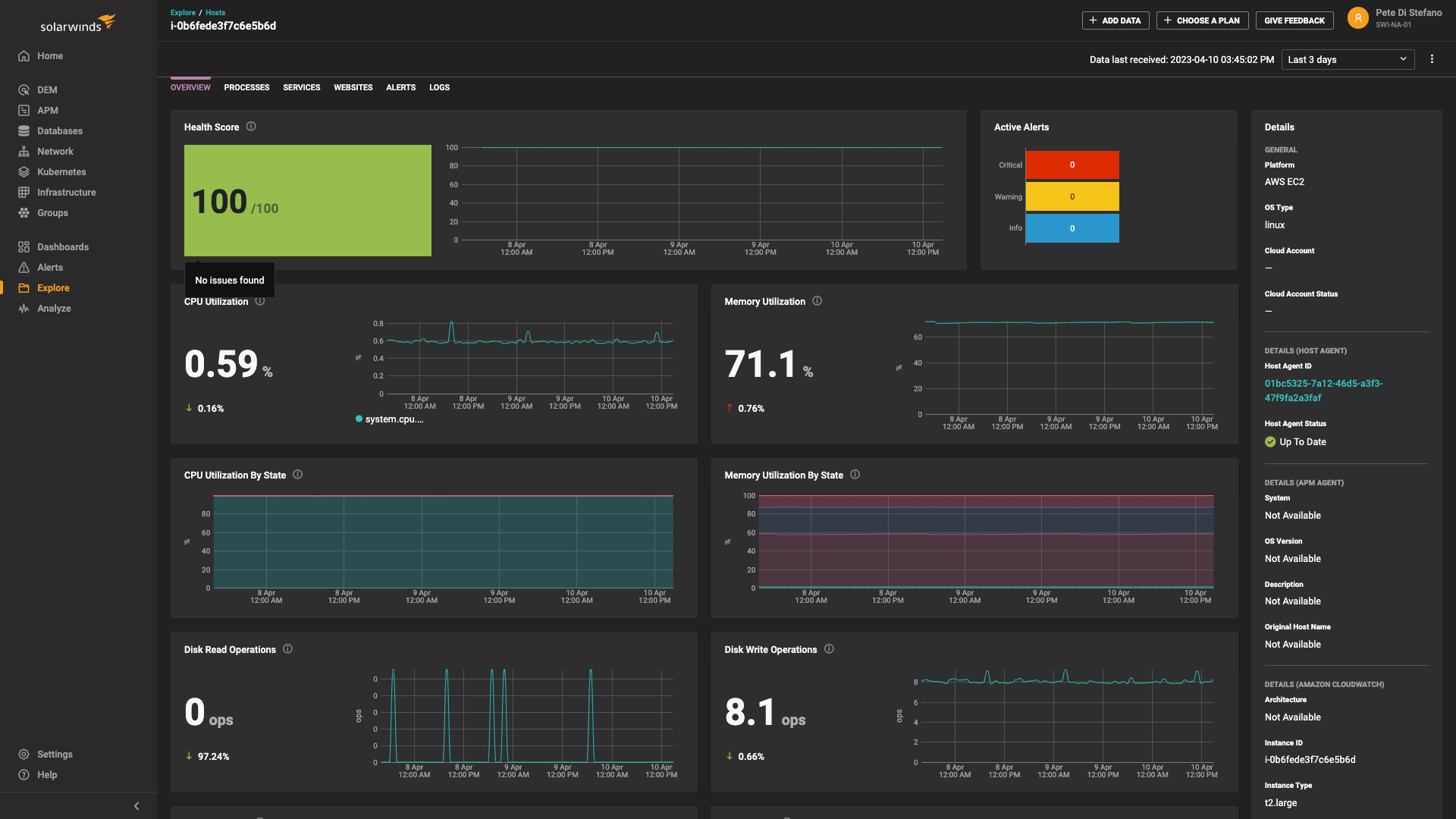Collapse the left navigation sidebar
Image resolution: width=1456 pixels, height=819 pixels.
tap(136, 806)
